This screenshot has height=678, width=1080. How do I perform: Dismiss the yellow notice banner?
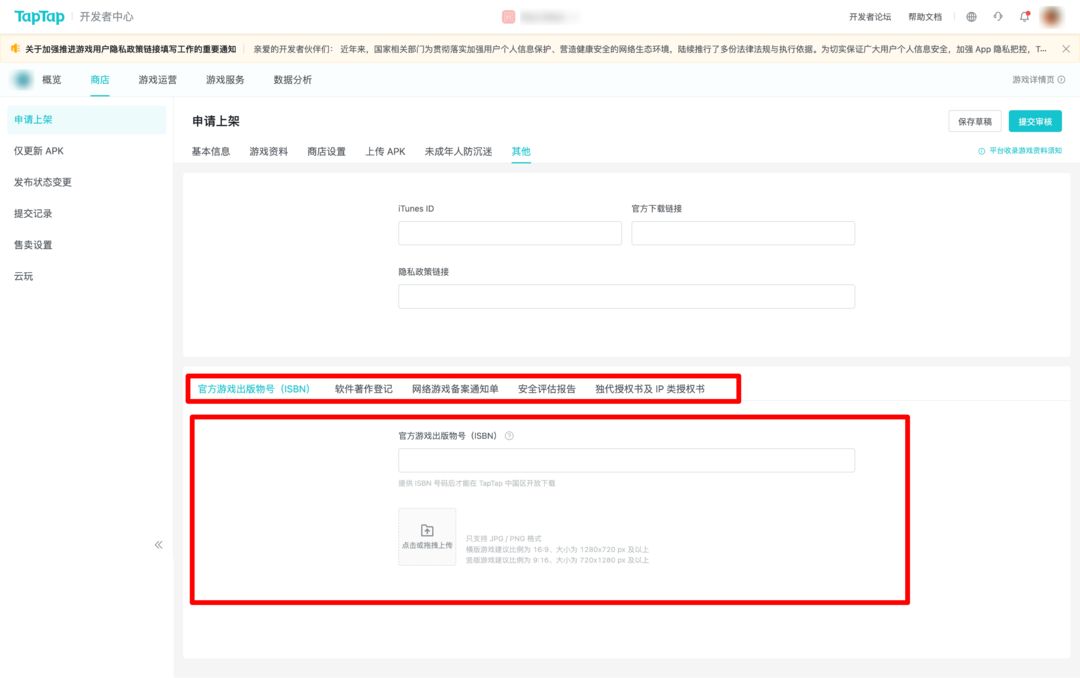pos(1066,49)
